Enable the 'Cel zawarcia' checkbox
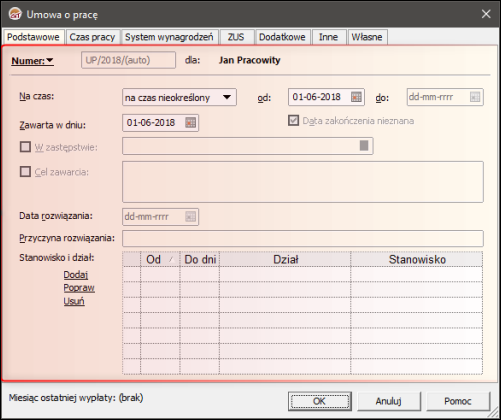Screen dimensions: 501x420 [25, 172]
